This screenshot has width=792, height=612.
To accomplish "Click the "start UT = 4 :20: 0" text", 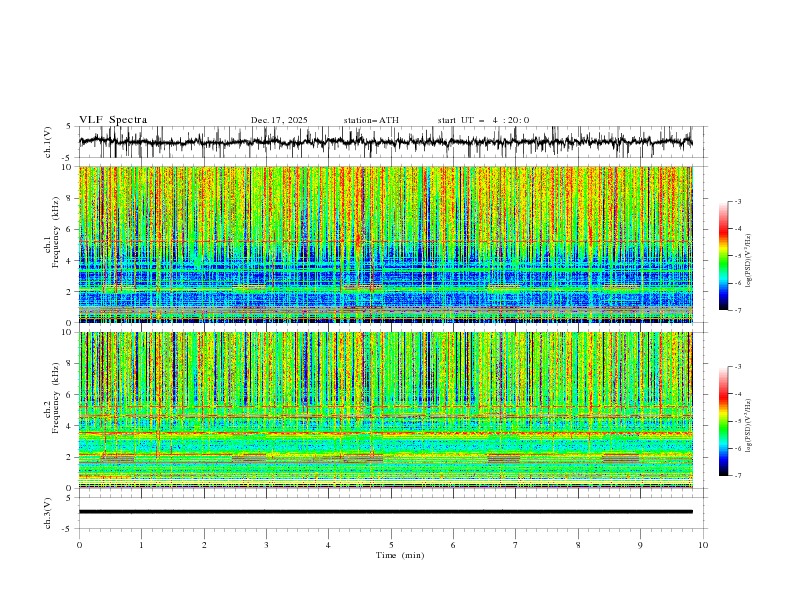I will 483,120.
